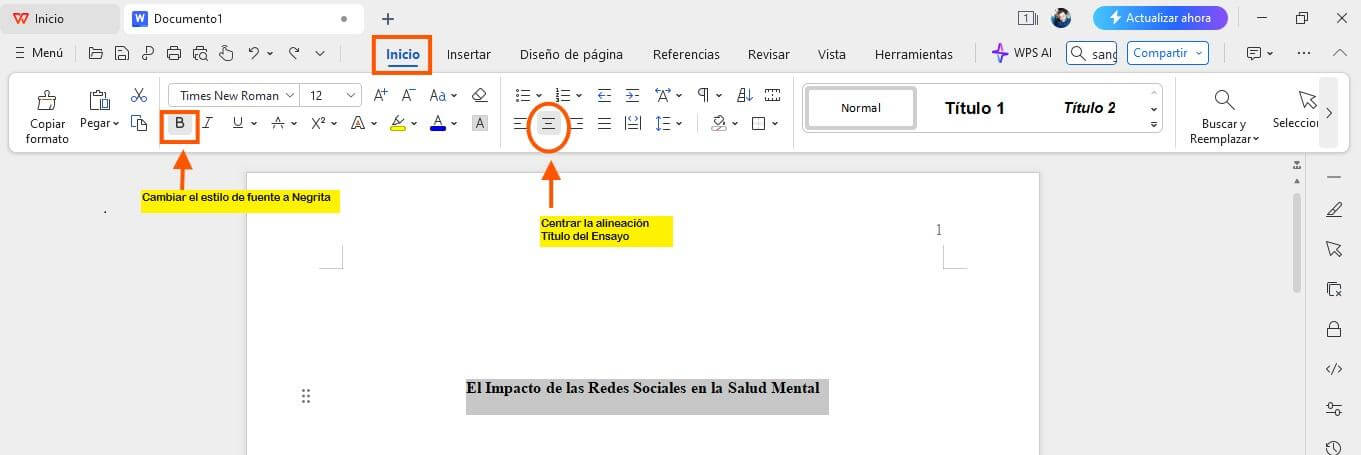The width and height of the screenshot is (1361, 455).
Task: Click the hand touch-mode icon
Action: 226,53
